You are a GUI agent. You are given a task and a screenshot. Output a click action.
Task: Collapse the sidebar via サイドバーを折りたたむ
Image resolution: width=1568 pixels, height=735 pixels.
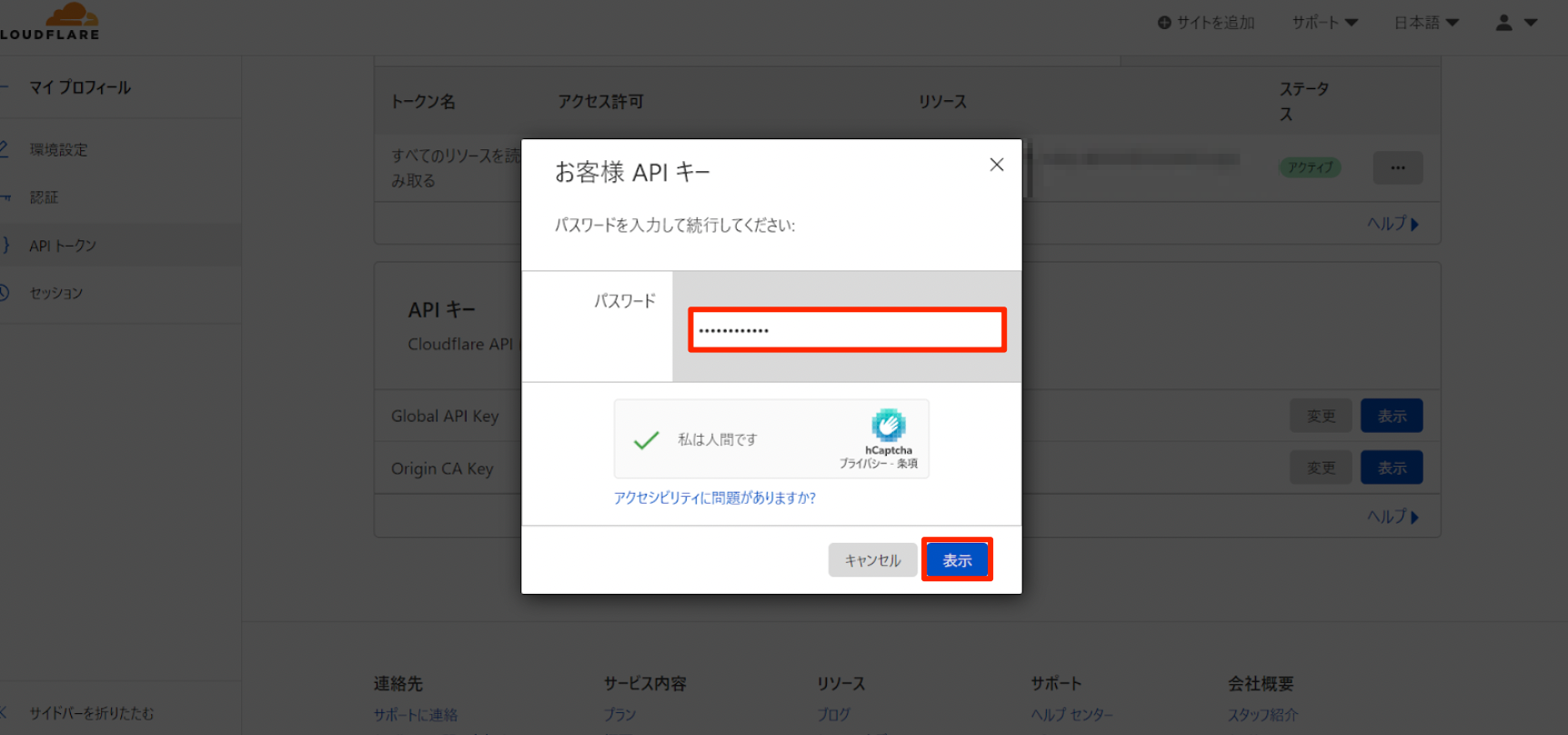click(x=91, y=713)
